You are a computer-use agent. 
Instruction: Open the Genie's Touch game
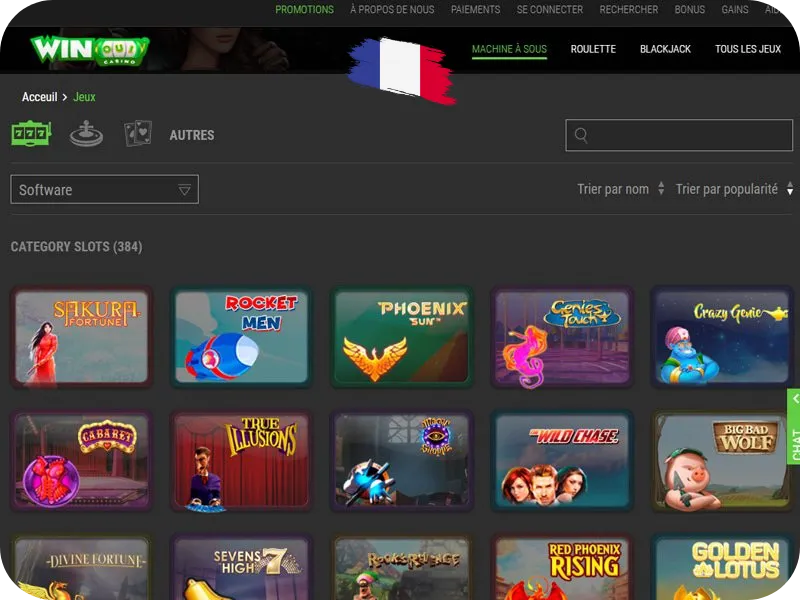tap(562, 337)
